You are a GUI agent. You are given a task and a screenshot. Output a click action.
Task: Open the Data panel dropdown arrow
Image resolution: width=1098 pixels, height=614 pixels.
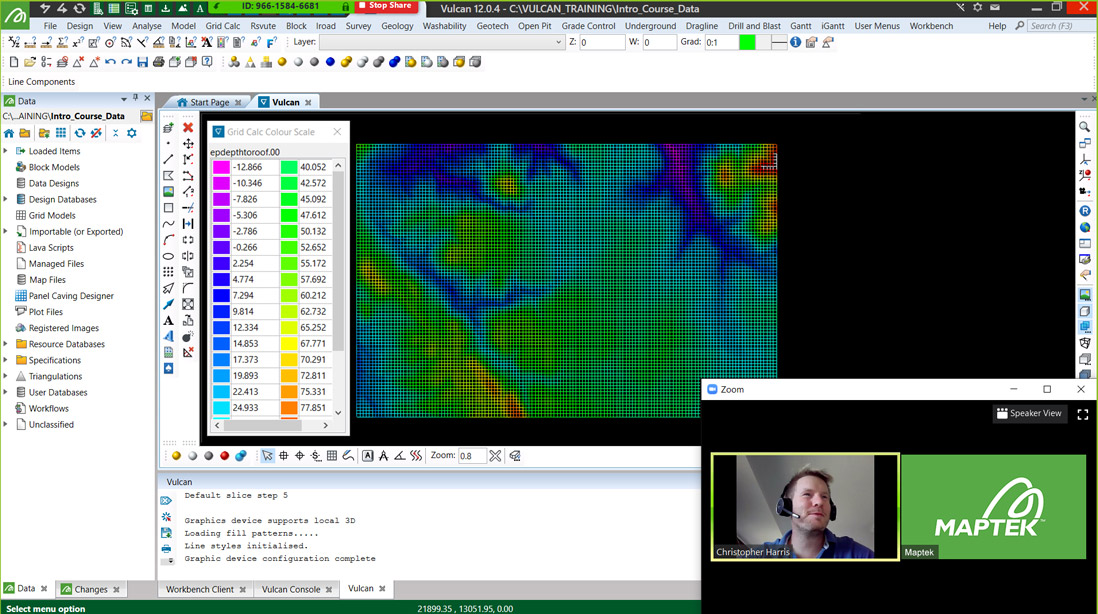tap(124, 99)
